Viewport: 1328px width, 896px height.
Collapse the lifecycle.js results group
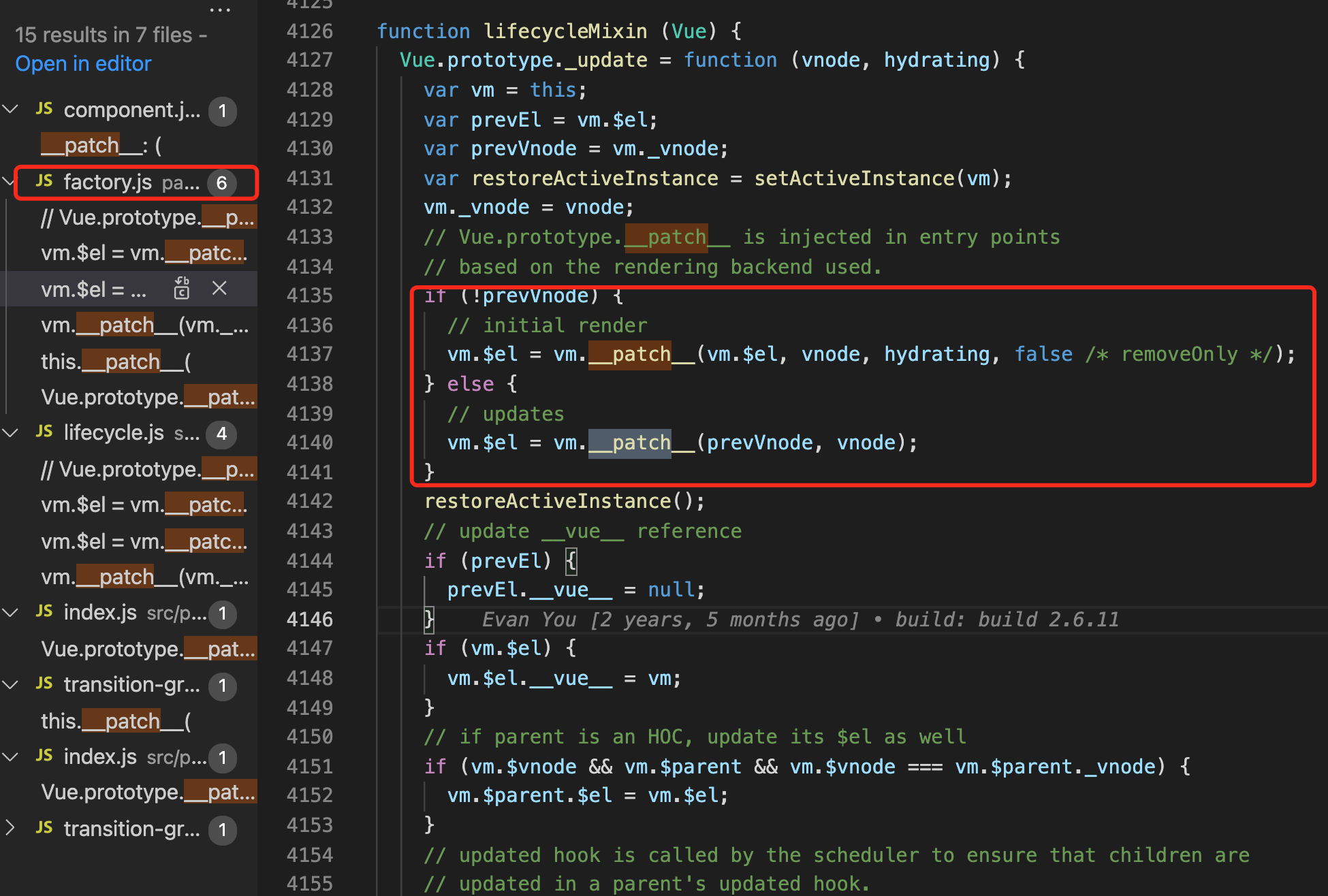10,432
